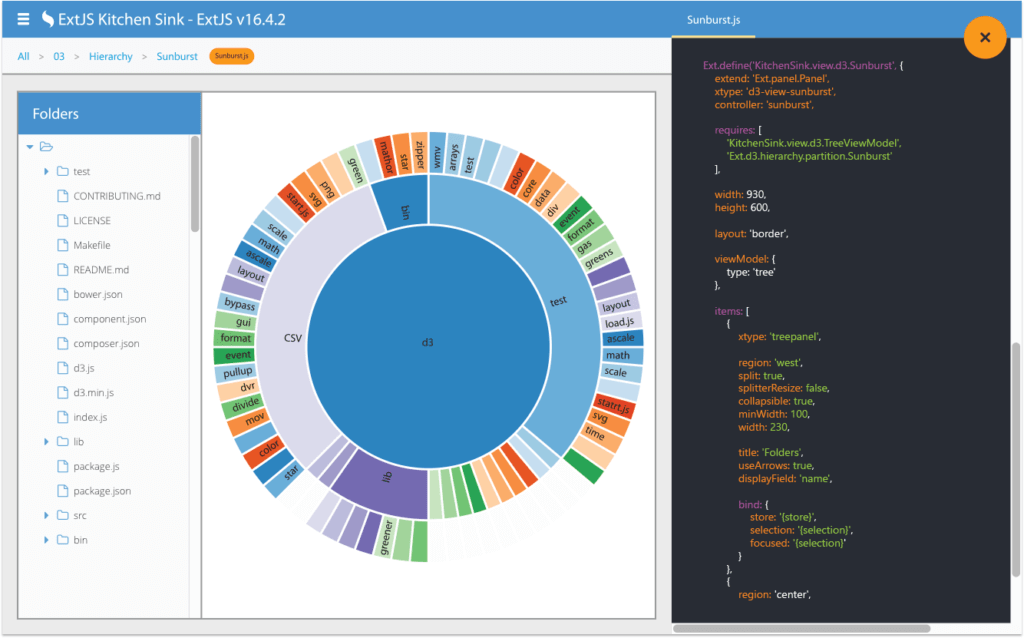Viewport: 1024px width, 638px height.
Task: Expand the test folder node
Action: point(46,171)
